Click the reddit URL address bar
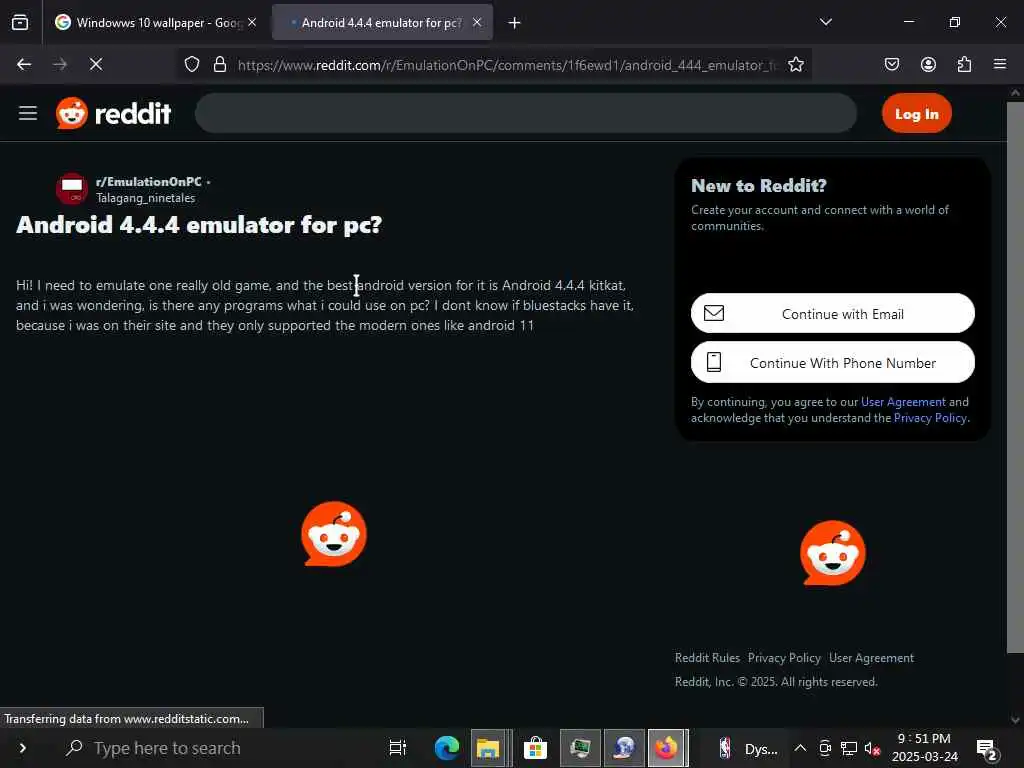Screen dimensions: 1024x768 507,65
